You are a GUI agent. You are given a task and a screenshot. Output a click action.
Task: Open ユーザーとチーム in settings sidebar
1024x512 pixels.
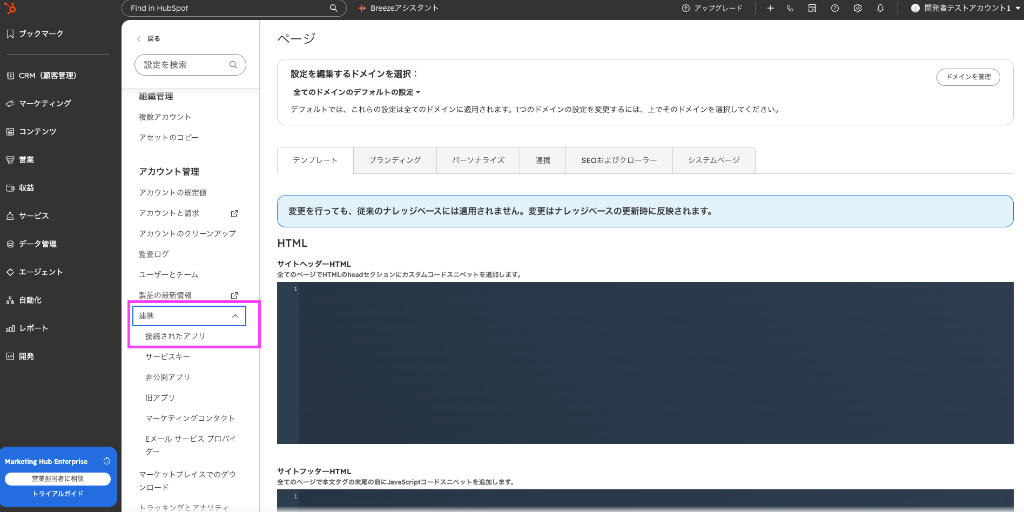point(168,275)
